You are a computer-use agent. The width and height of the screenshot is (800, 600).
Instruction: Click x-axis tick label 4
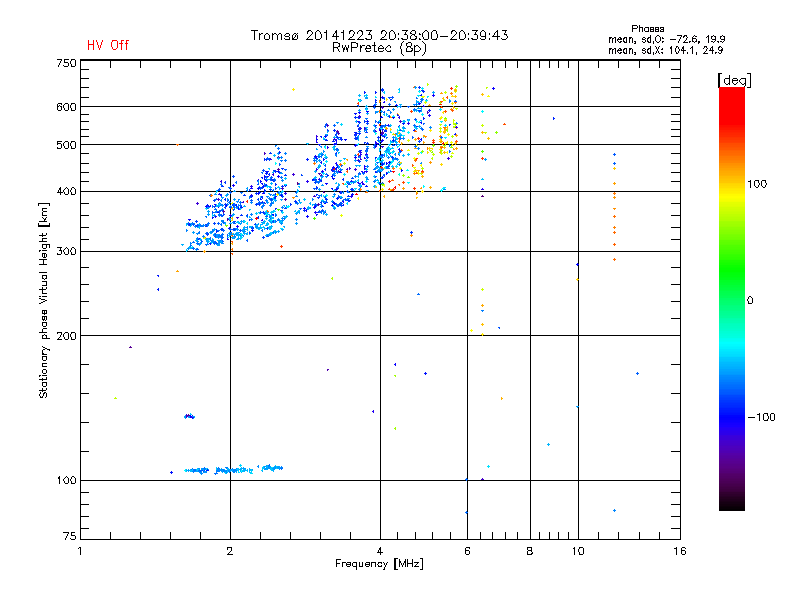[380, 551]
